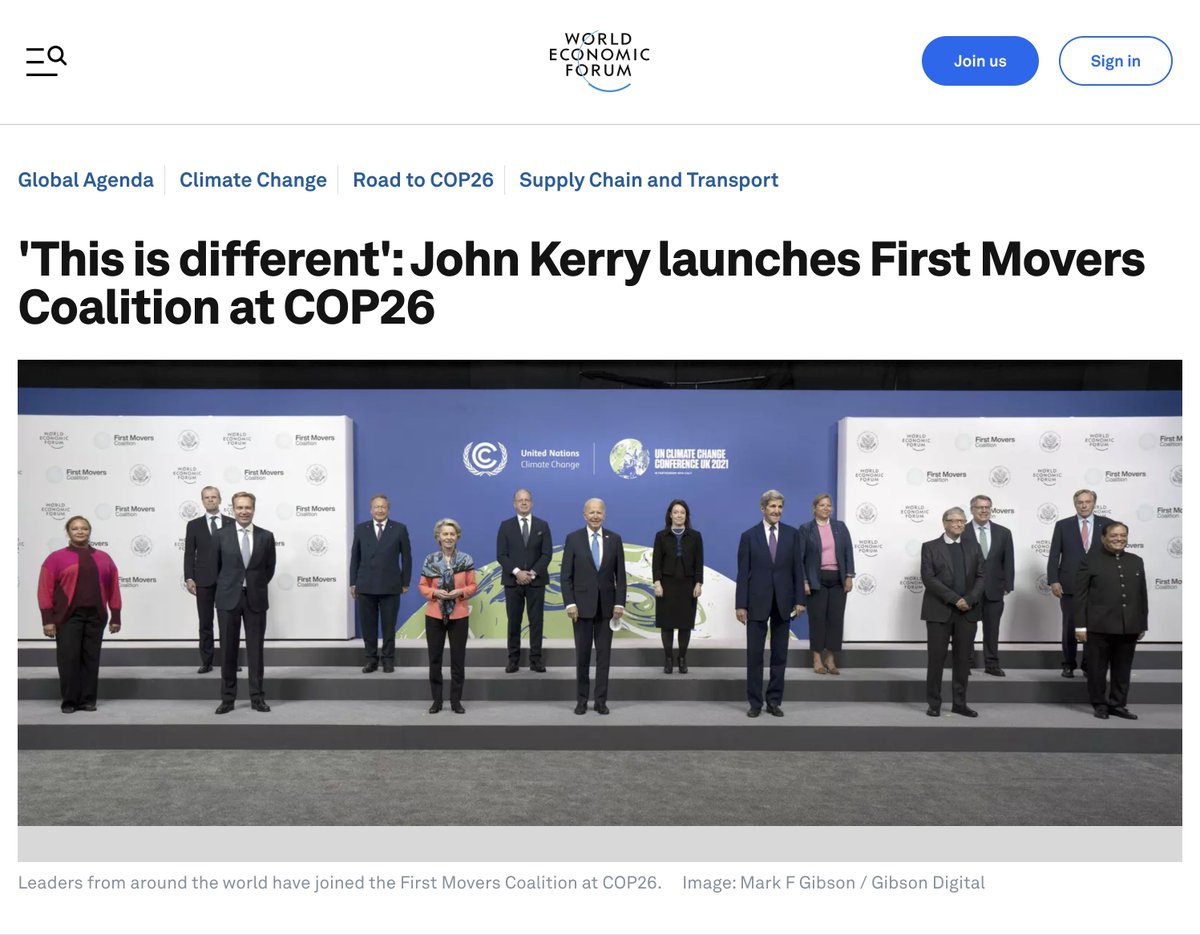Open Supply Chain and Transport link
1200x935 pixels.
(x=648, y=180)
